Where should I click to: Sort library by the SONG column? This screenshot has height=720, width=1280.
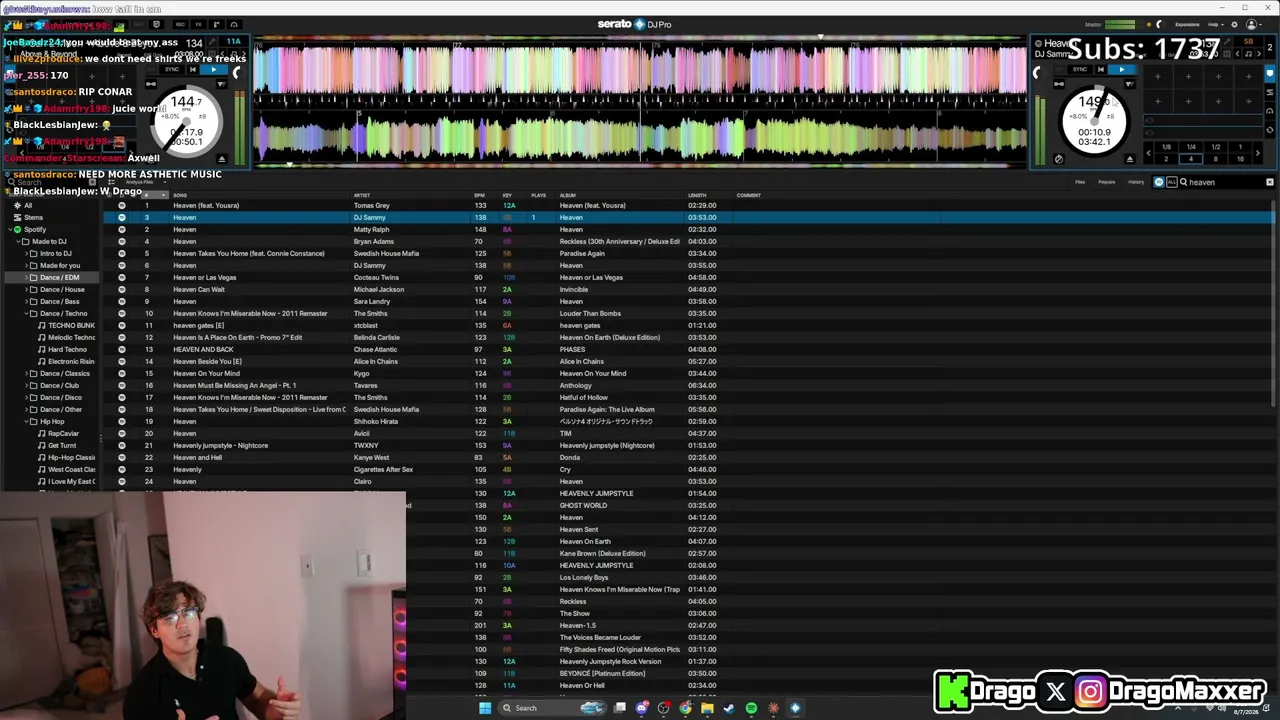[180, 195]
